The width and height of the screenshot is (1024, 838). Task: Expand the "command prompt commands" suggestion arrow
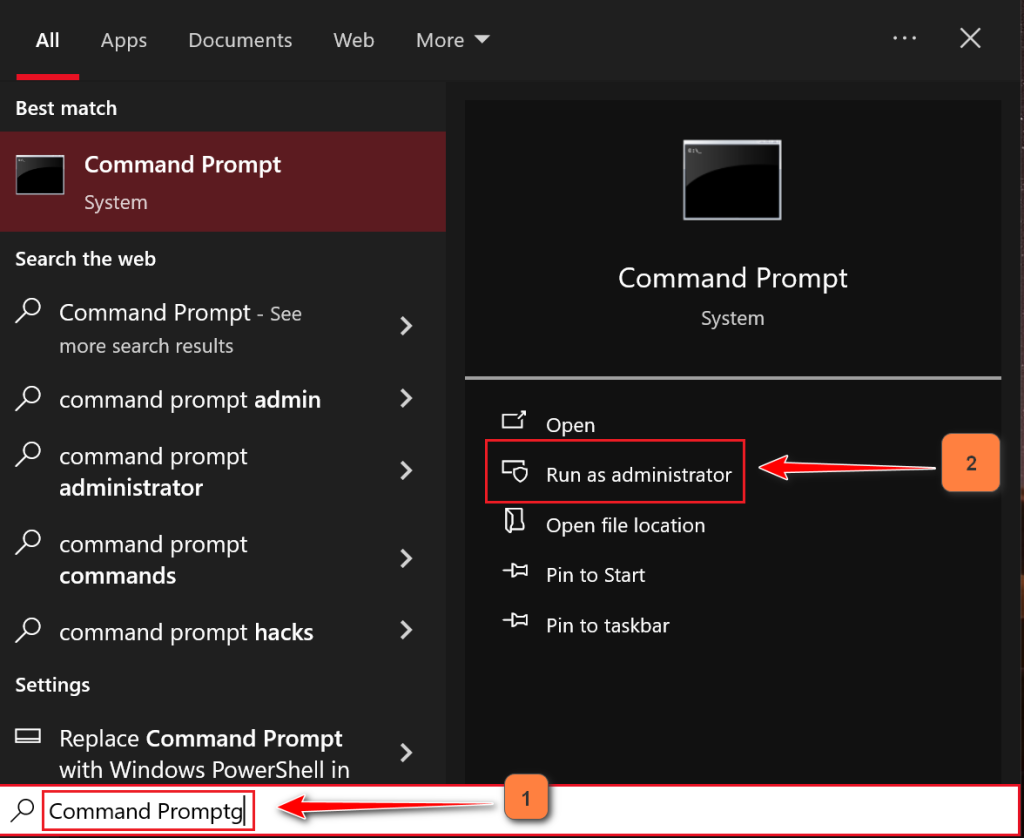point(406,559)
